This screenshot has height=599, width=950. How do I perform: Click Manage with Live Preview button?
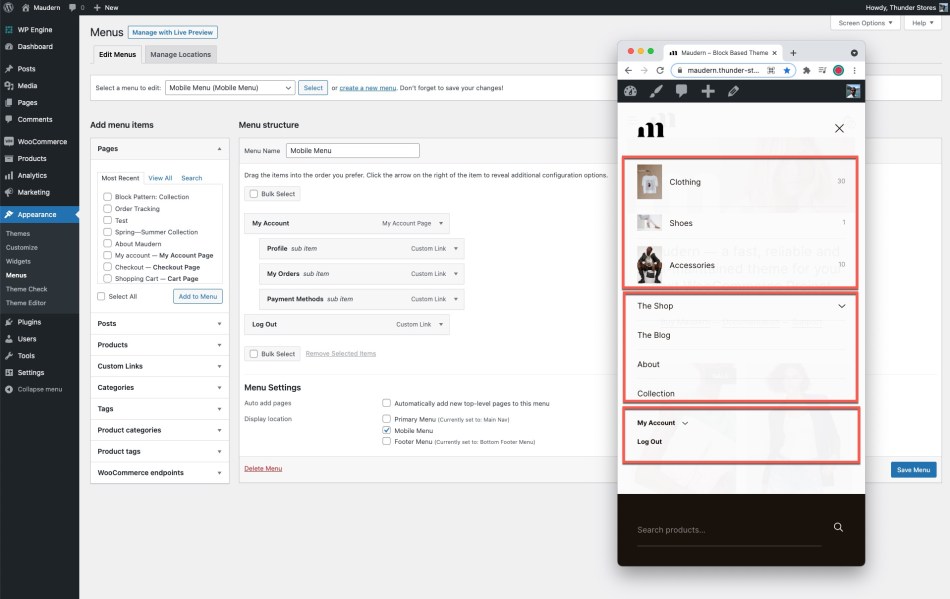(173, 33)
